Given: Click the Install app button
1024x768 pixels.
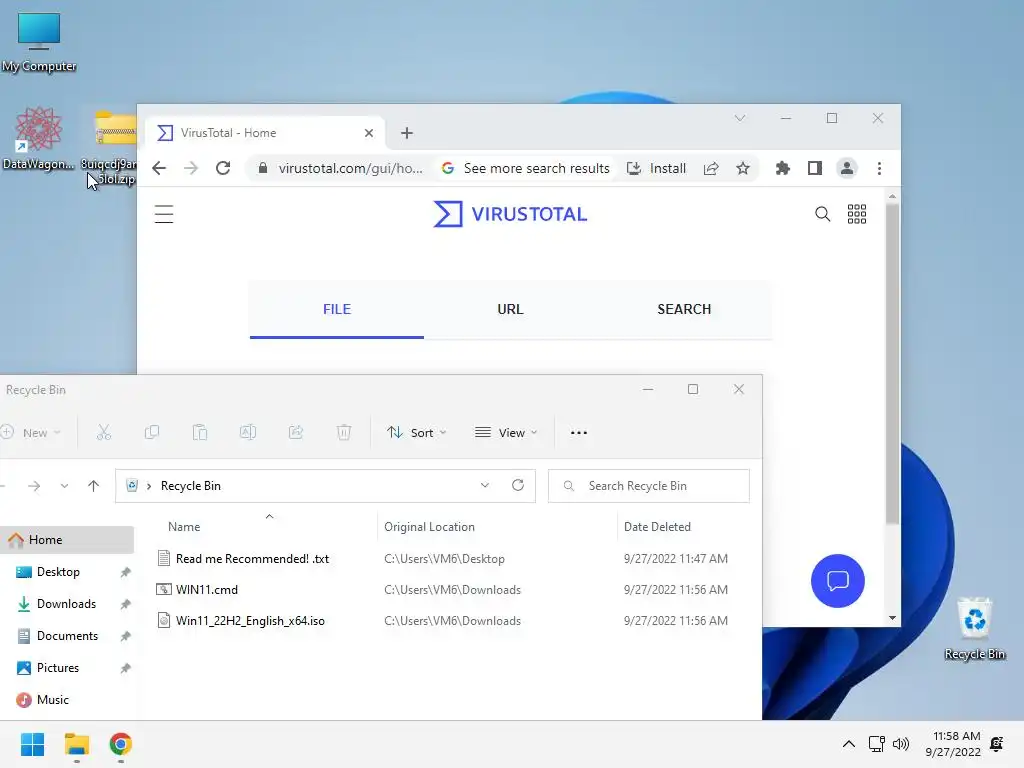Looking at the screenshot, I should (x=656, y=168).
